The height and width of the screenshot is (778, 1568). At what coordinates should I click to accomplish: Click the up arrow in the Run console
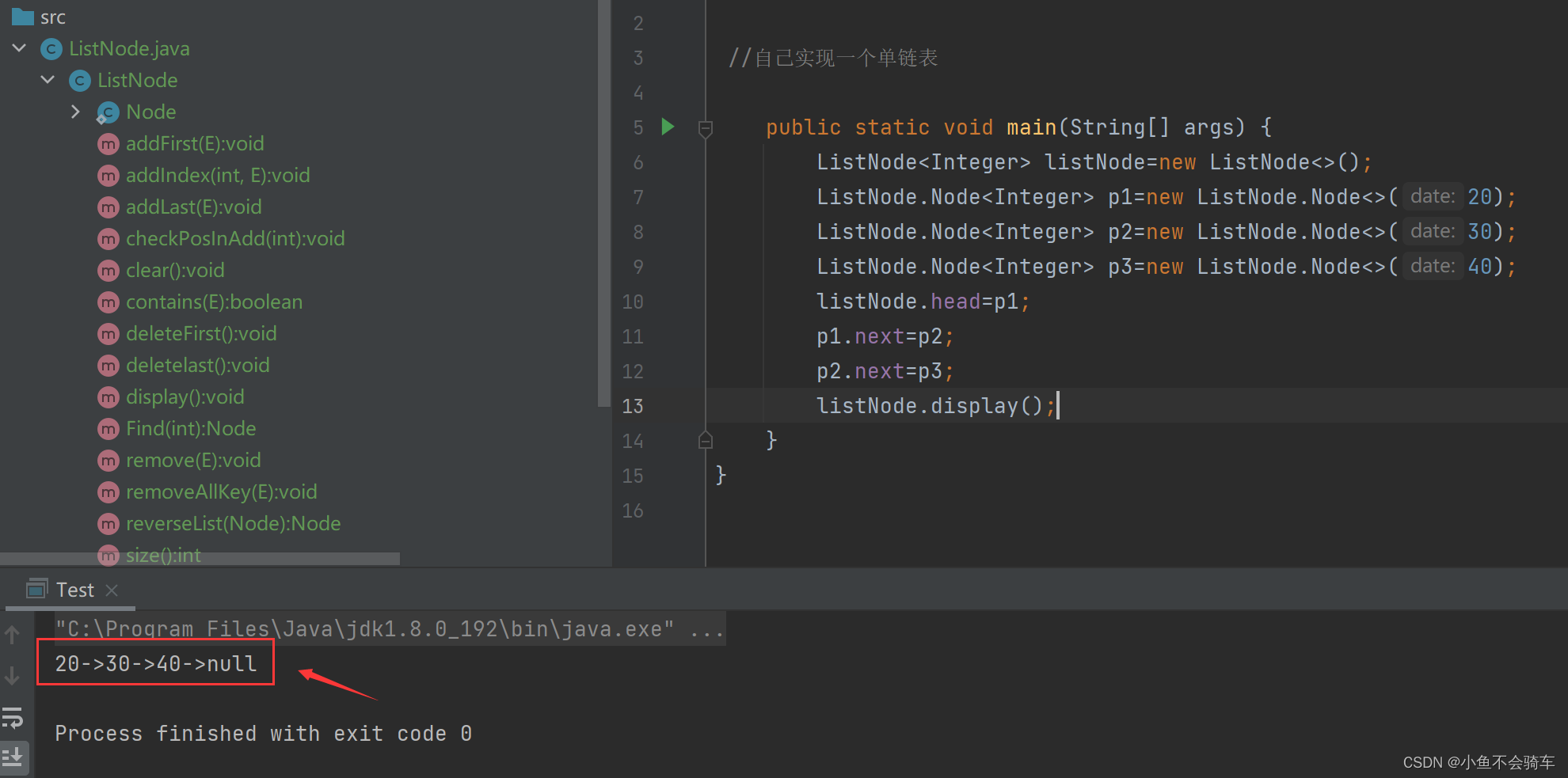(12, 634)
